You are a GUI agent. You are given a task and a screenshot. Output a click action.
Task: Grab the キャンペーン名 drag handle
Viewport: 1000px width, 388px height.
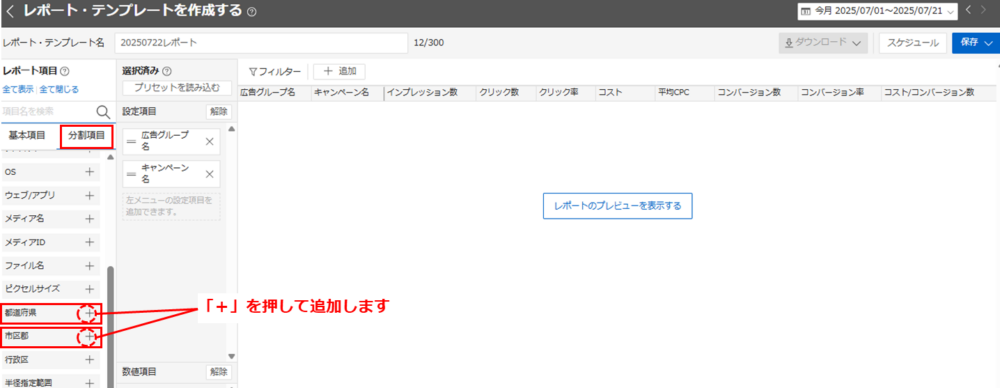[x=131, y=174]
